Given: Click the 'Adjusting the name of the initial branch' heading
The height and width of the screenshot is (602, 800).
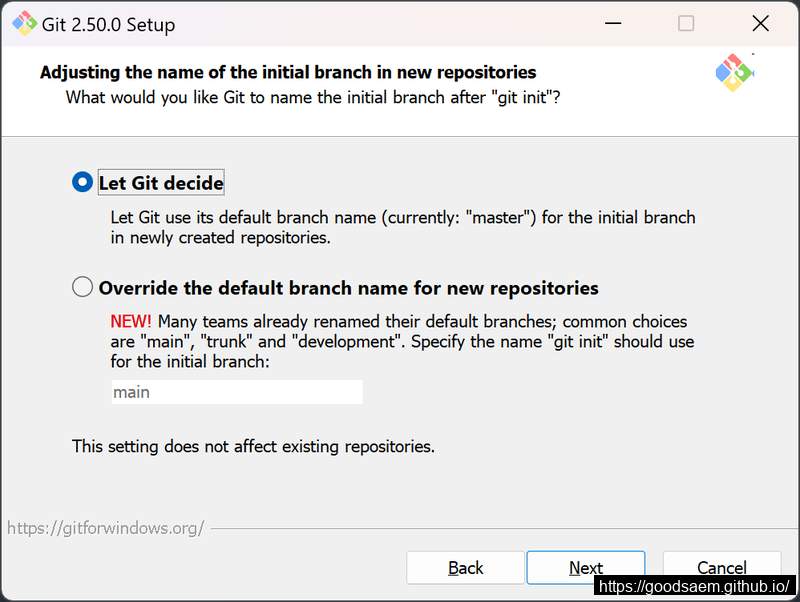Looking at the screenshot, I should 288,72.
